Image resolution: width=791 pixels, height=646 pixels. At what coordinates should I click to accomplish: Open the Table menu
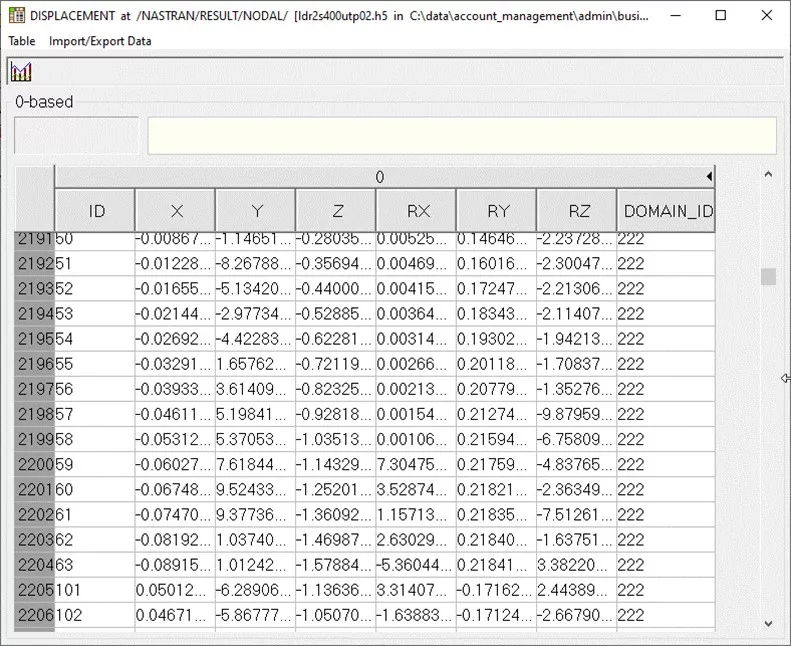point(22,41)
